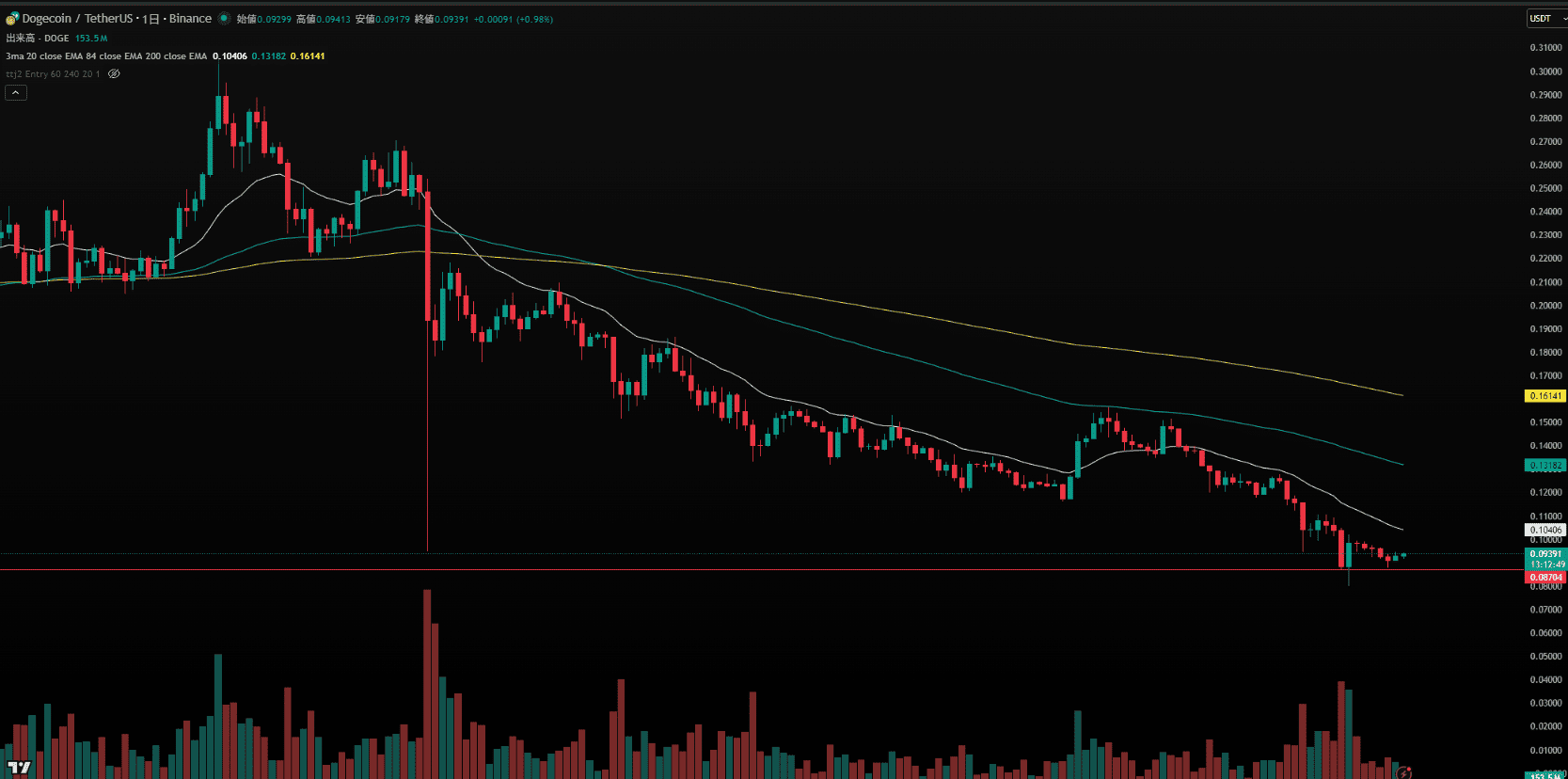Click the green market status indicator dot
The height and width of the screenshot is (779, 1568).
[225, 19]
